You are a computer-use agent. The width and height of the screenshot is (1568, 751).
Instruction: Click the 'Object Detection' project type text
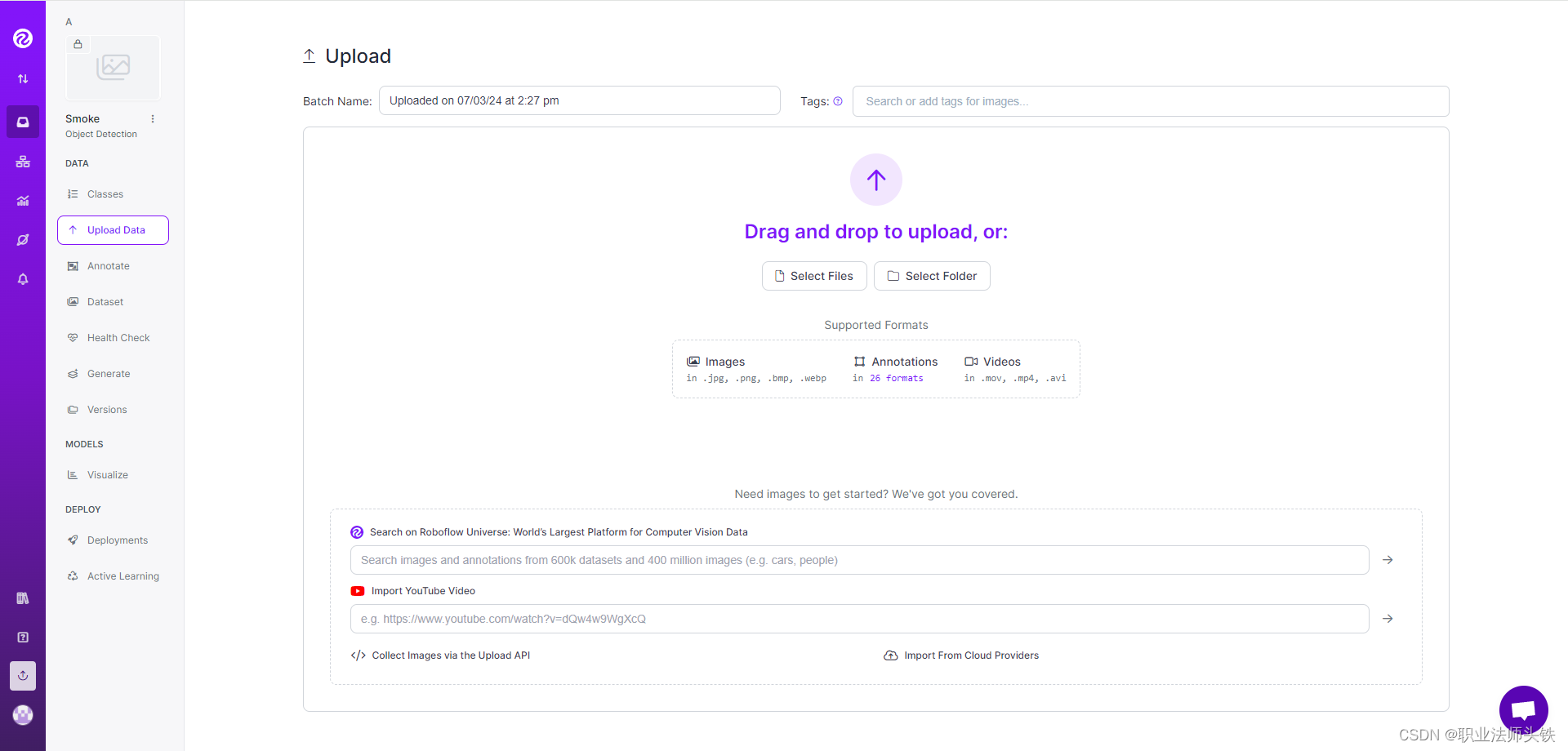click(x=101, y=135)
